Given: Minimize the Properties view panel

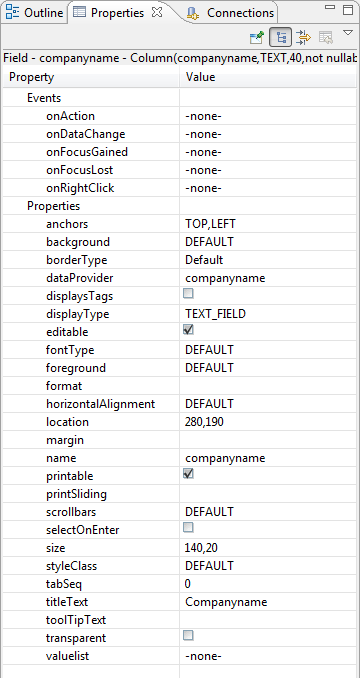Looking at the screenshot, I should (330, 7).
